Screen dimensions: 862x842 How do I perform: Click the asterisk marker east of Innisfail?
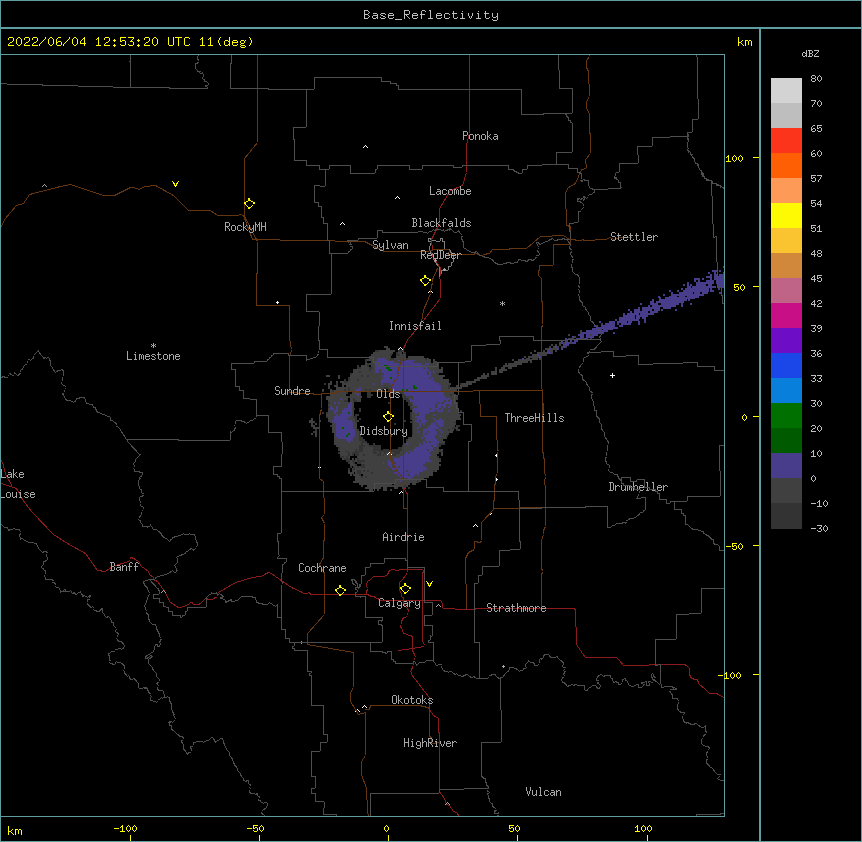(x=502, y=304)
